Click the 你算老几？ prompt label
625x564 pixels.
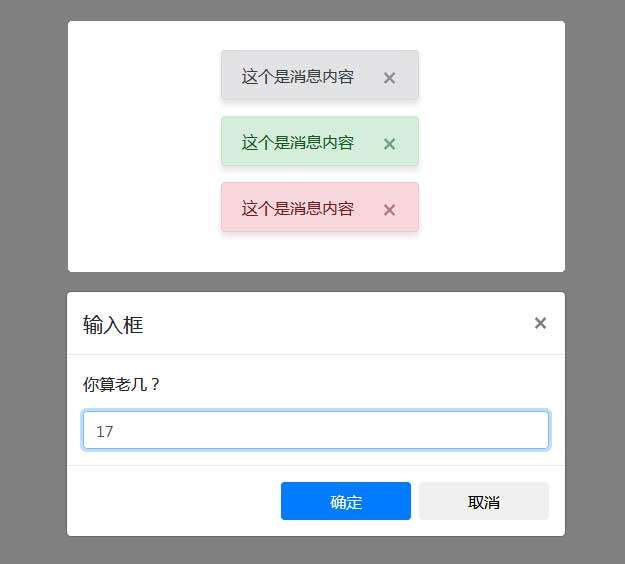click(x=122, y=384)
